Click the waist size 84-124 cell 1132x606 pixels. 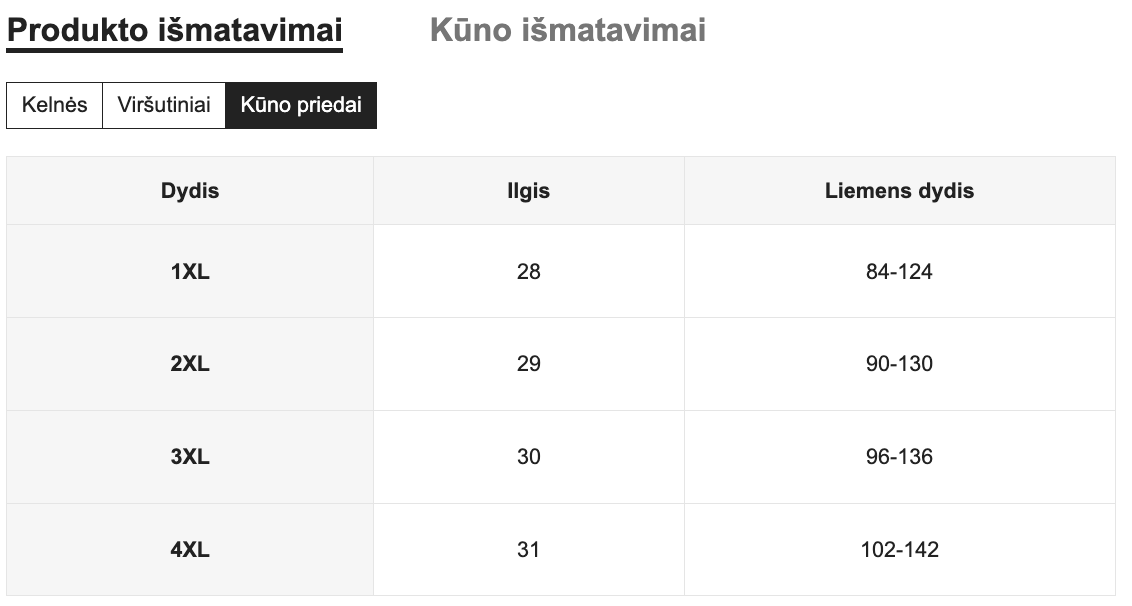tap(899, 271)
